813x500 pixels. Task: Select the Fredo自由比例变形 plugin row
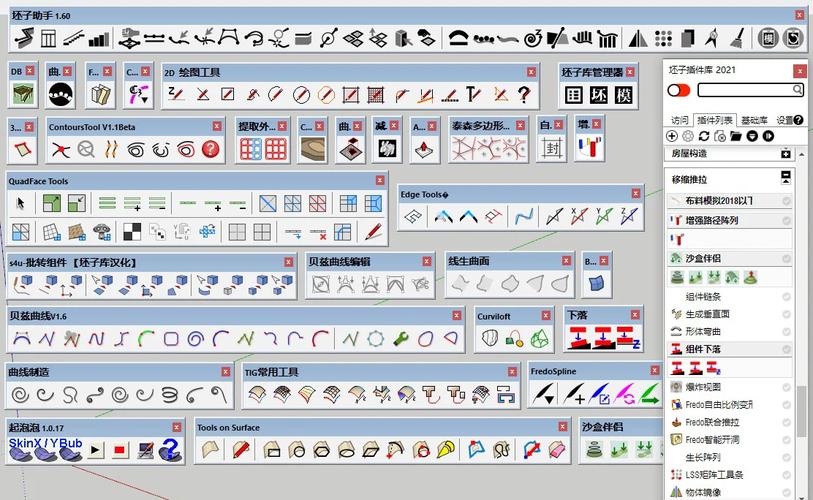(730, 405)
